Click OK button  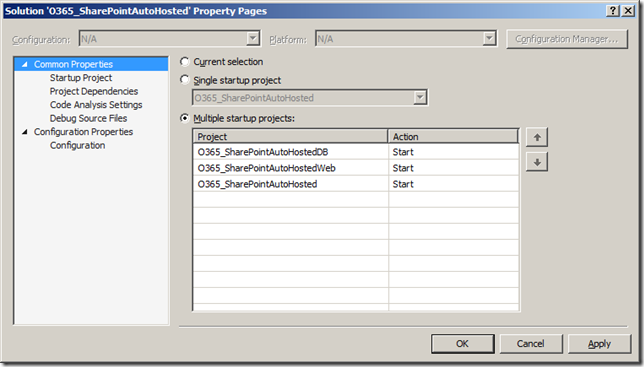[462, 344]
